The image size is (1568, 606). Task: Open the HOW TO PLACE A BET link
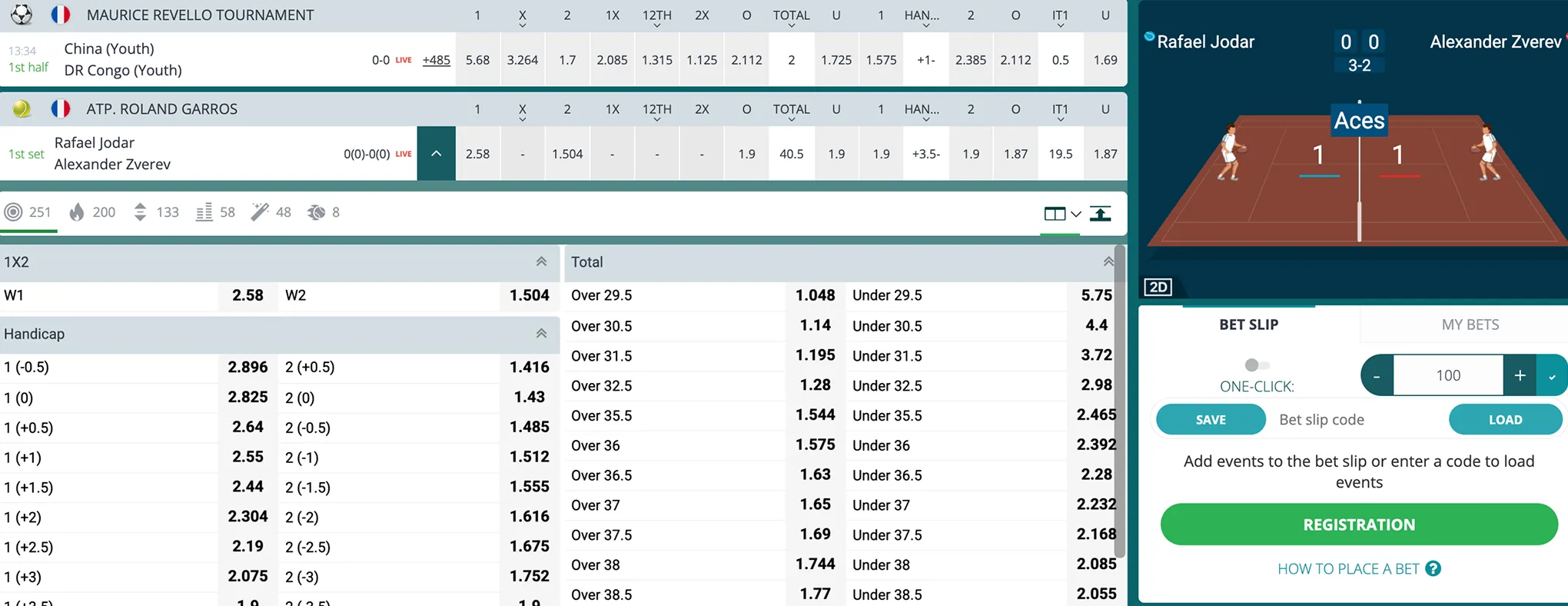pos(1348,569)
